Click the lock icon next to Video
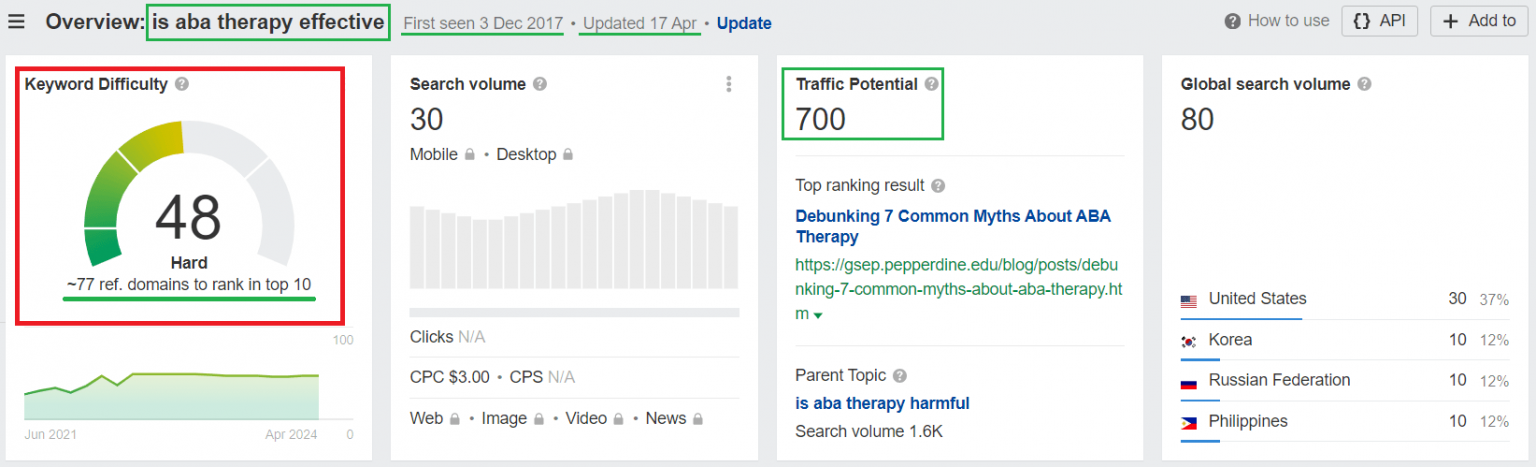The image size is (1536, 467). [620, 419]
